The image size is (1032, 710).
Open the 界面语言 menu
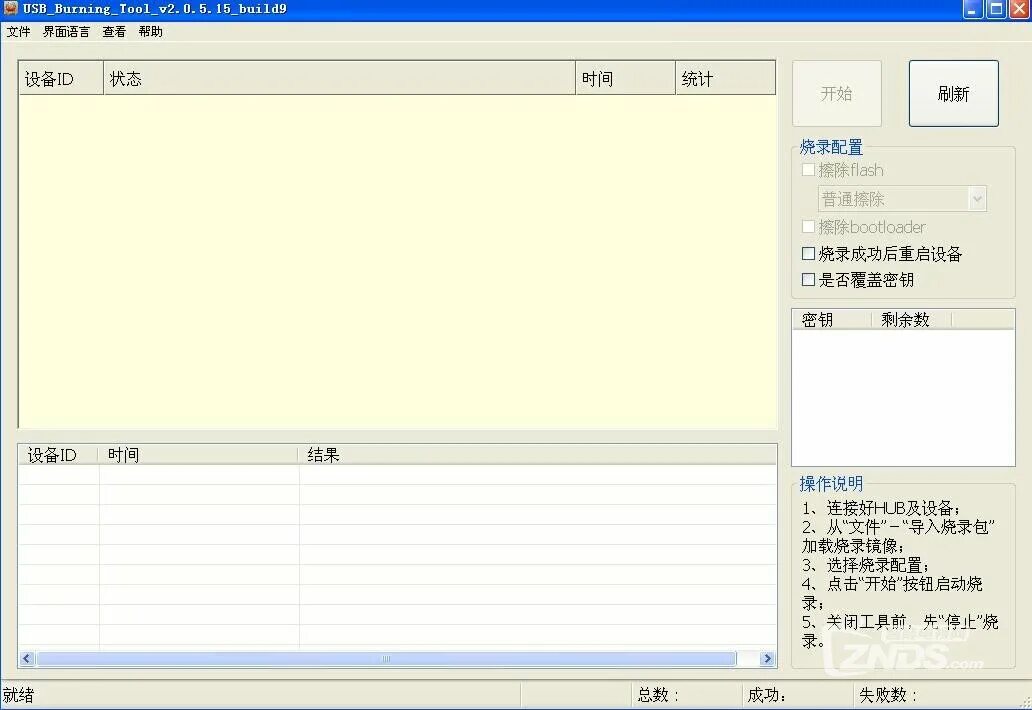pyautogui.click(x=66, y=32)
